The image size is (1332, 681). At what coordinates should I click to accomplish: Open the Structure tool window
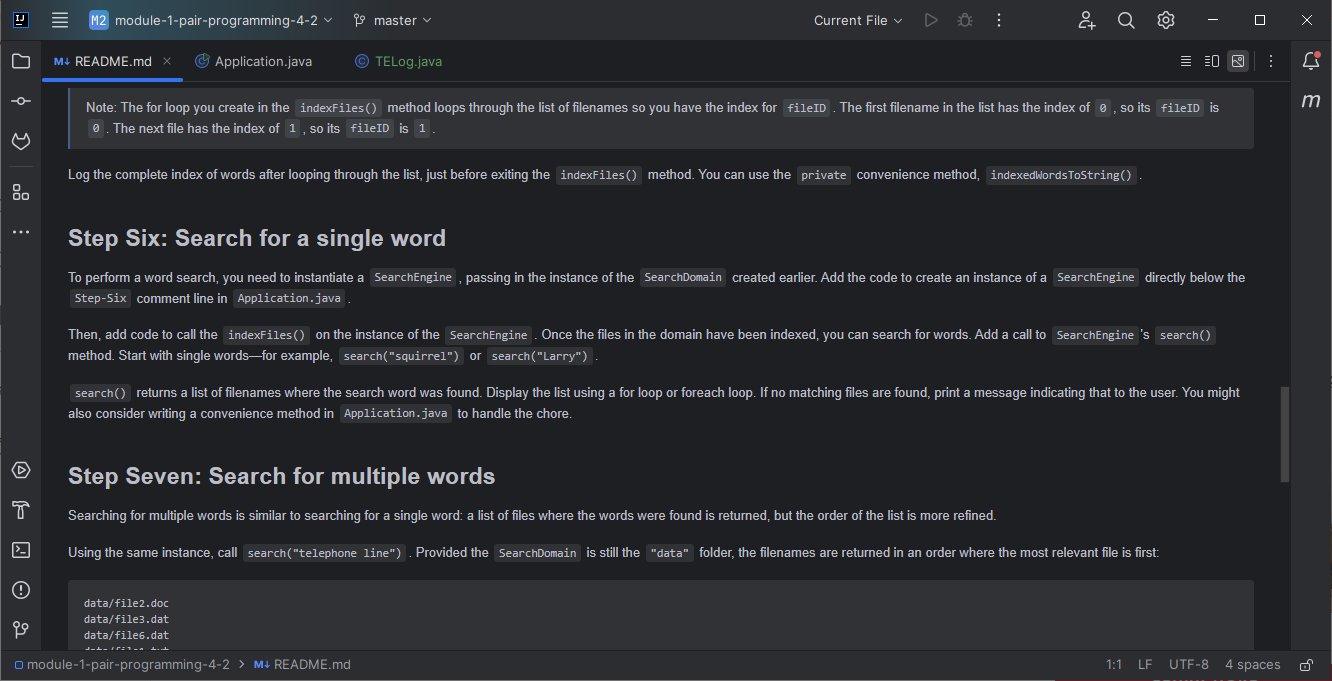tap(21, 191)
